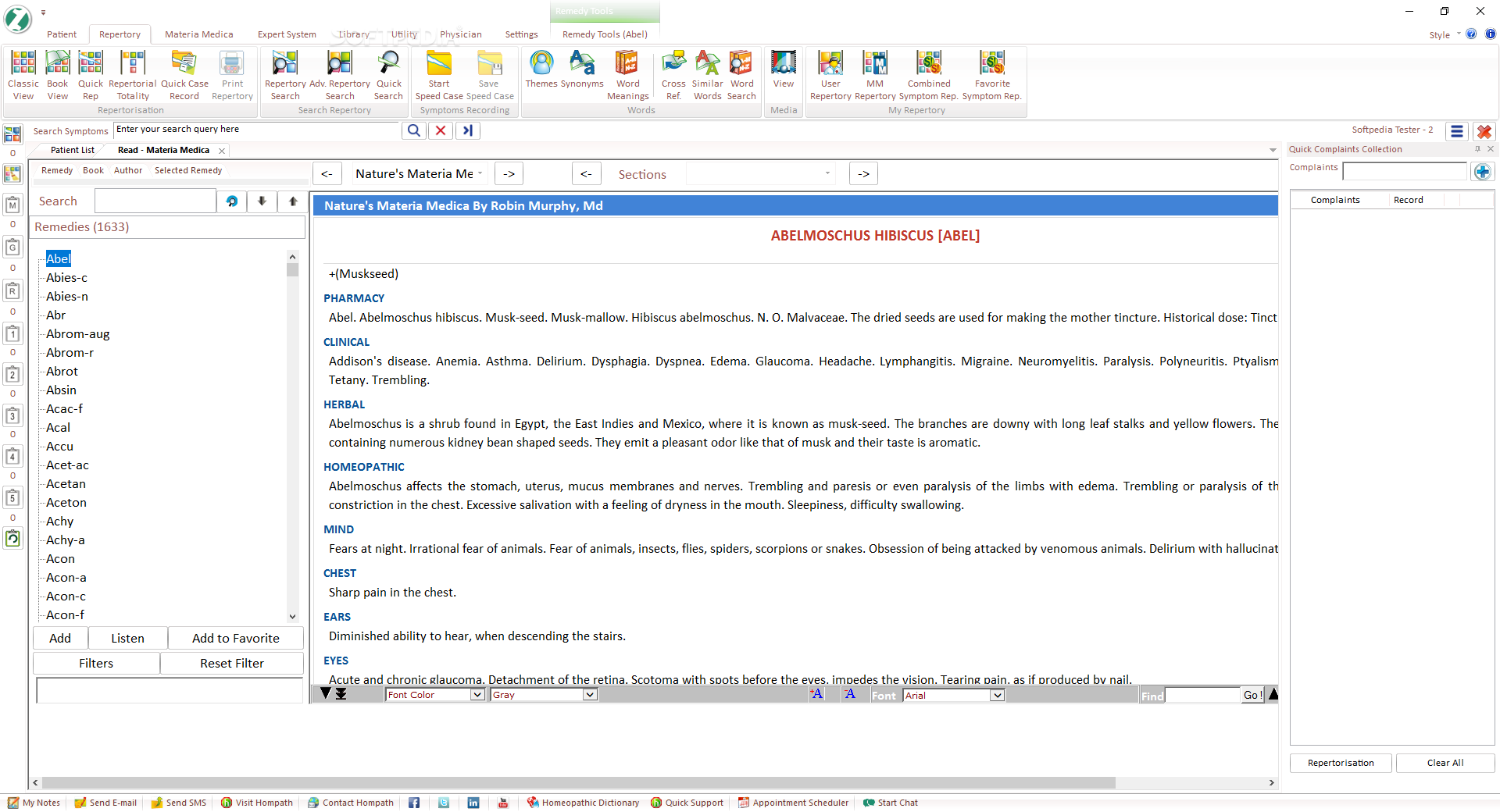1500x812 pixels.
Task: Open Word Meanings dictionary
Action: coord(627,76)
